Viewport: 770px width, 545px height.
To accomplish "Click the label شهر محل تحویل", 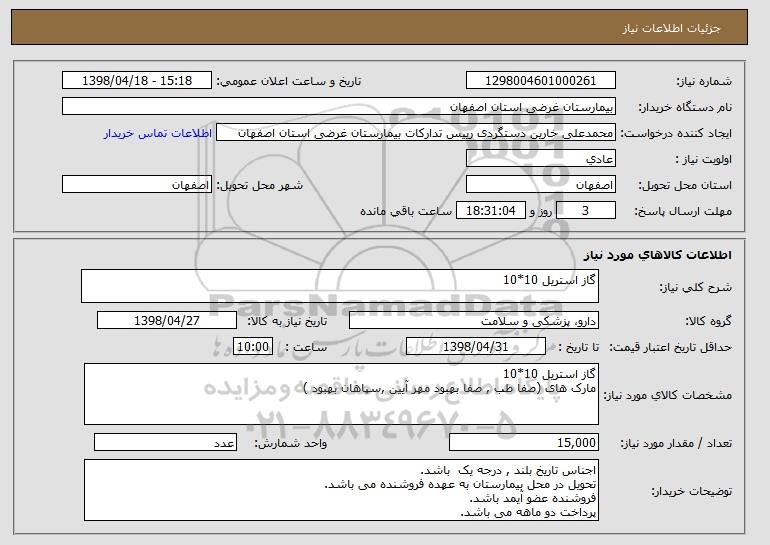I will pyautogui.click(x=260, y=185).
